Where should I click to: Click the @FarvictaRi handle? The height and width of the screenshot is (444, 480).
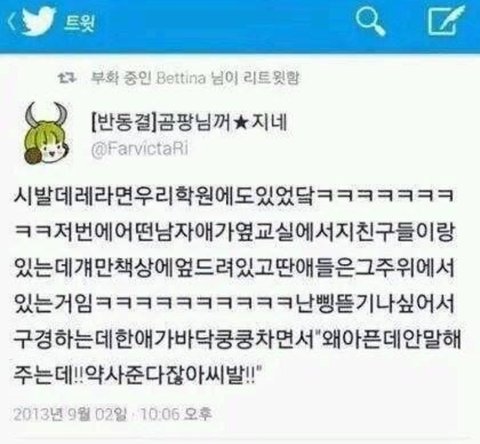pos(140,149)
